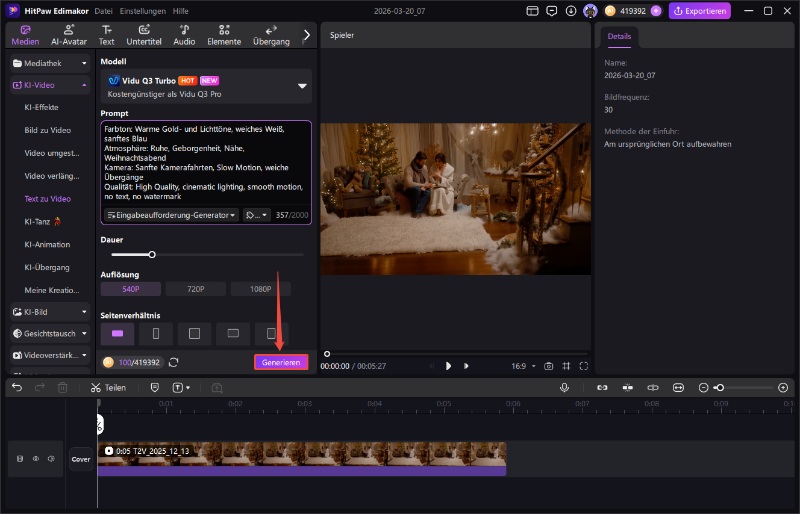Open the Einstellungen menu

pyautogui.click(x=143, y=10)
